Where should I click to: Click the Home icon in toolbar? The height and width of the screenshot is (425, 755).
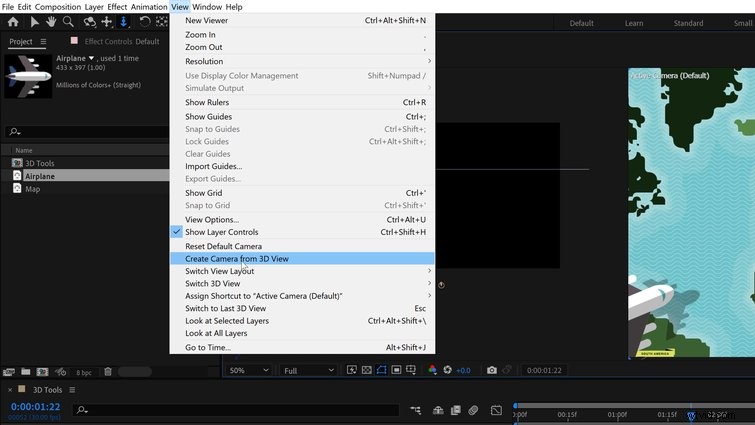coord(13,22)
